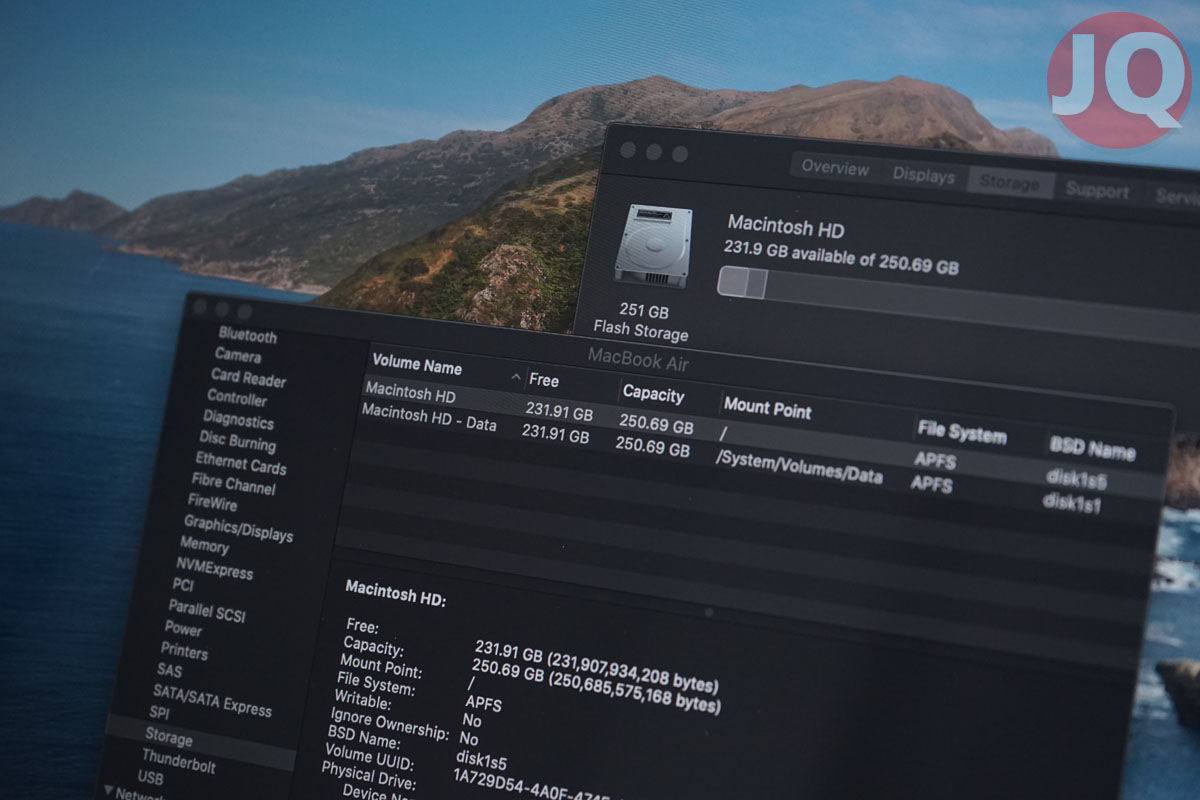The image size is (1200, 800).
Task: Click the 'Macintosh HD:' heading in the details pane
Action: coord(395,593)
